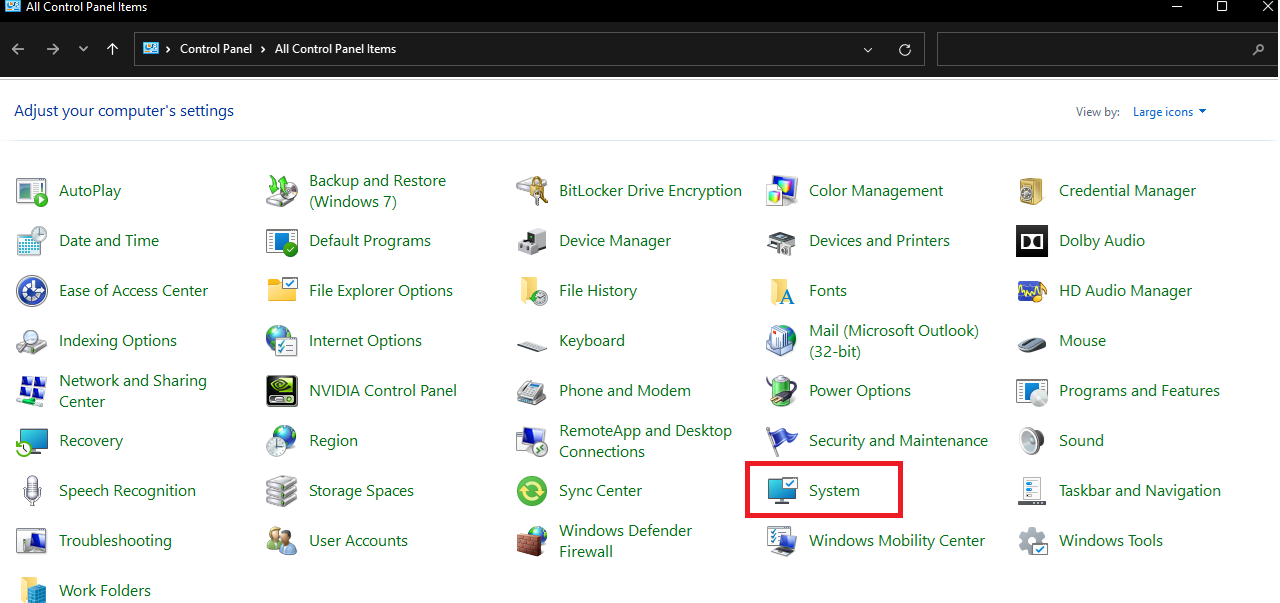The image size is (1280, 603).
Task: Click the Date and Time calendar icon
Action: click(32, 241)
